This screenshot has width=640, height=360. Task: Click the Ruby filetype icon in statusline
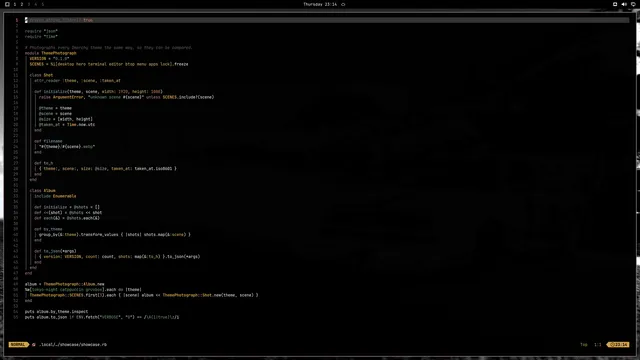[x=34, y=344]
